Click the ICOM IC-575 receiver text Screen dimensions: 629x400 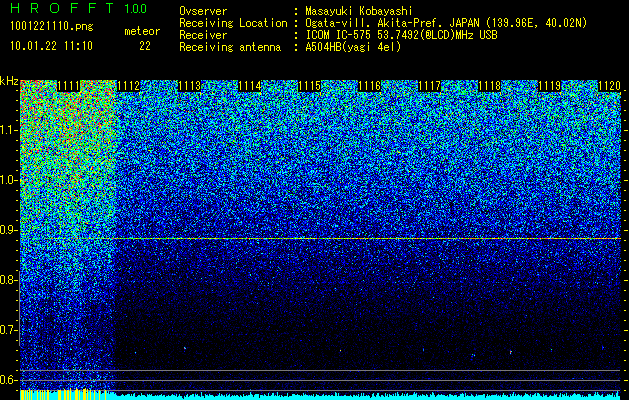(401, 35)
